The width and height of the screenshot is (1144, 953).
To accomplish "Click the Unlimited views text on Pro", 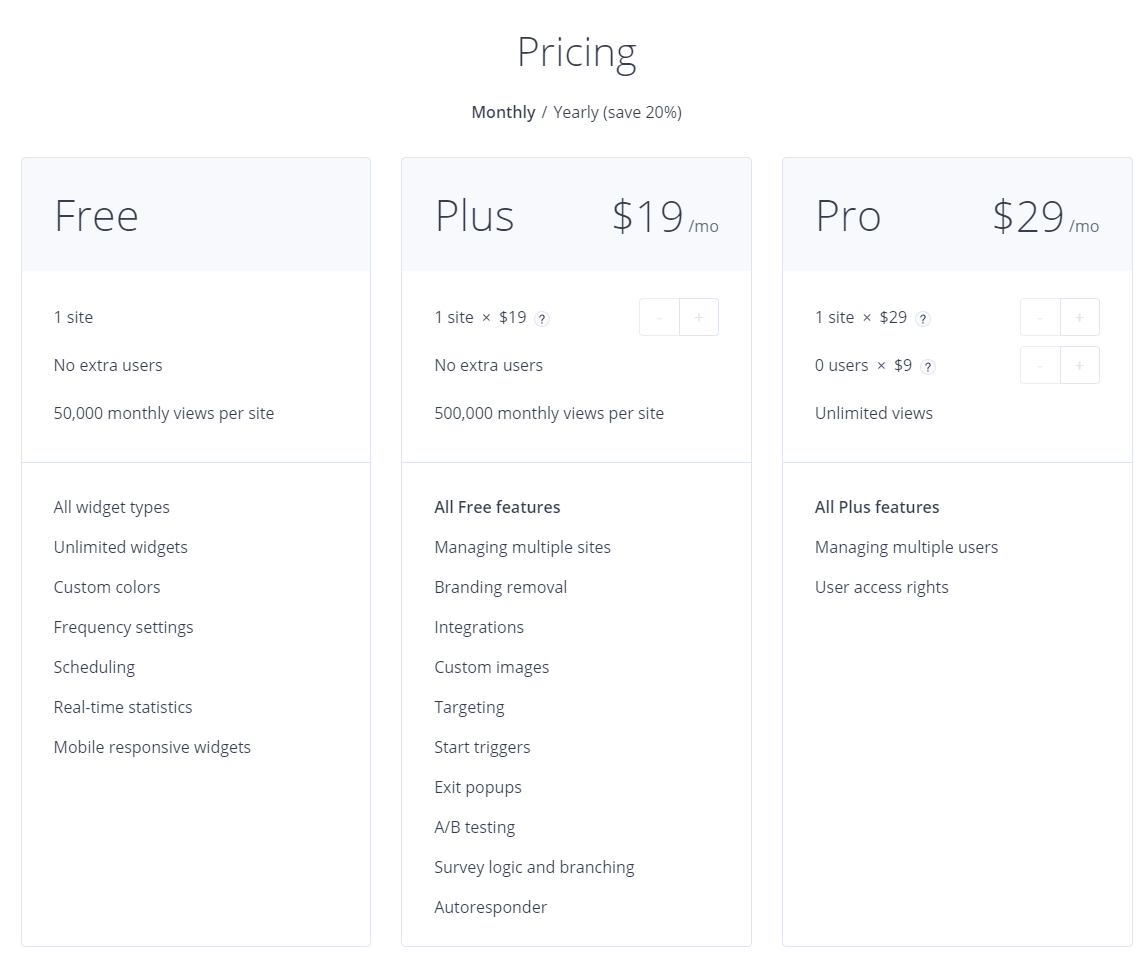I will pyautogui.click(x=874, y=412).
